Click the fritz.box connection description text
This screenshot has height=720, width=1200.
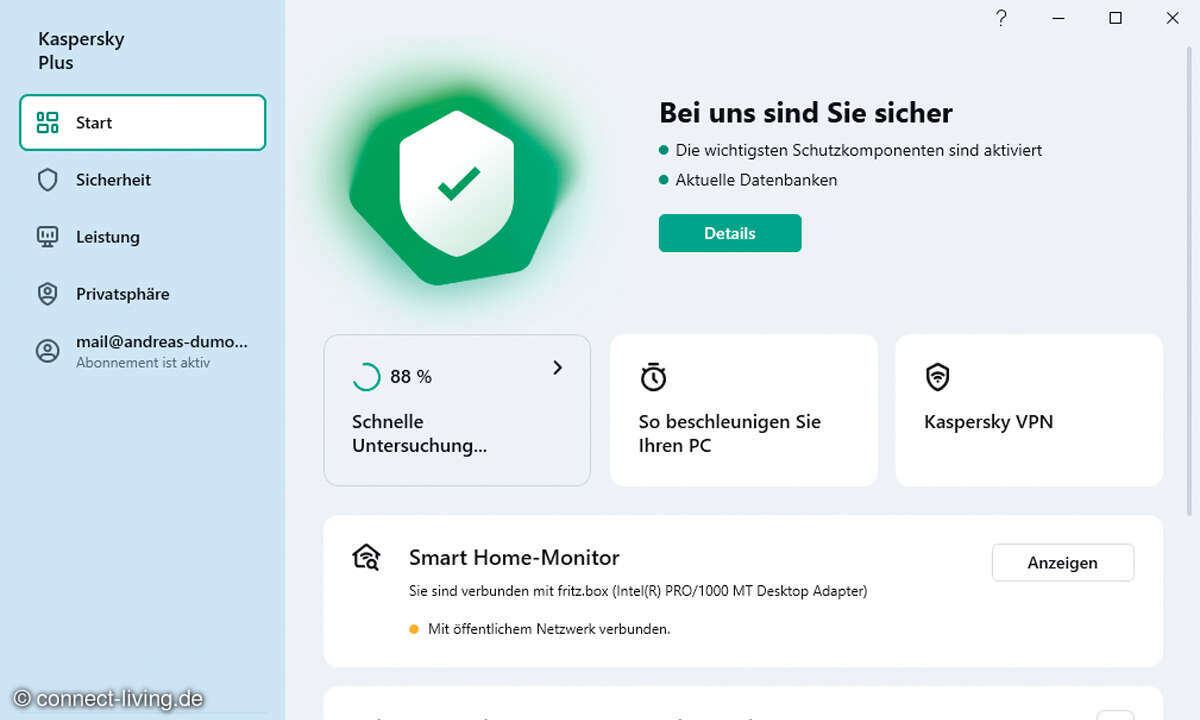(638, 591)
